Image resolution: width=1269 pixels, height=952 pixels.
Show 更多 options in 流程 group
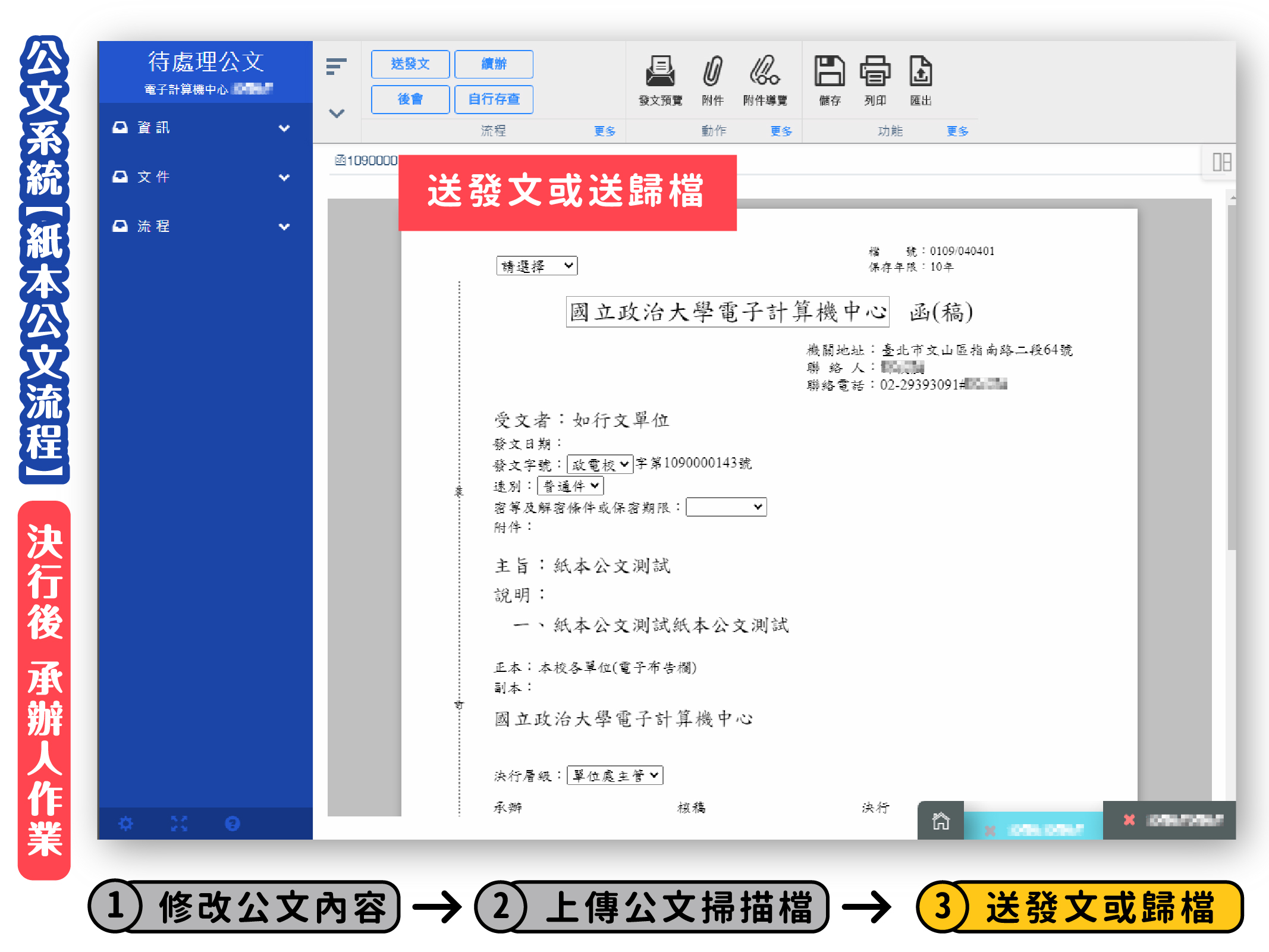pos(605,131)
